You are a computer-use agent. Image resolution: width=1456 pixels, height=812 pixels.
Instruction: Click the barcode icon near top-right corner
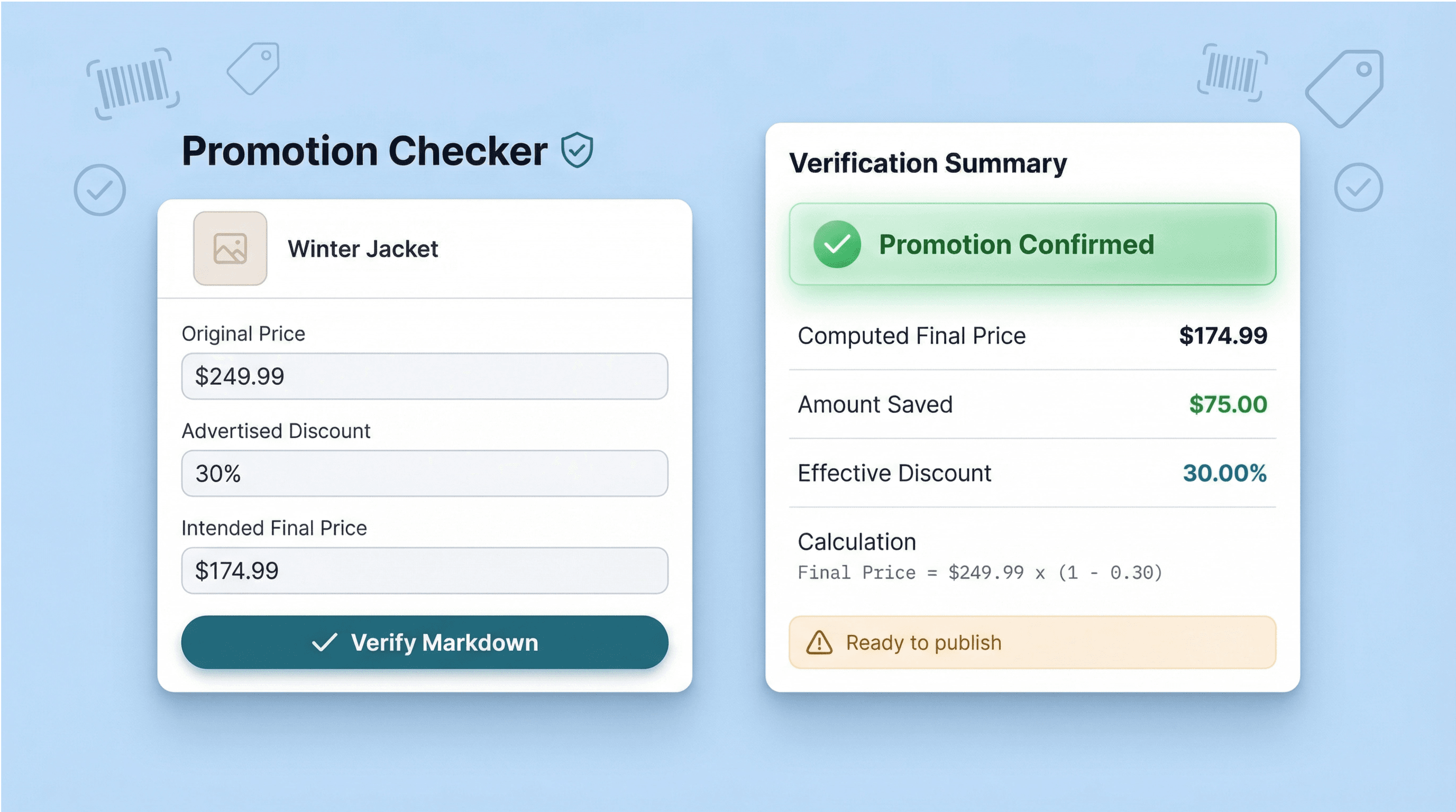click(x=1232, y=73)
